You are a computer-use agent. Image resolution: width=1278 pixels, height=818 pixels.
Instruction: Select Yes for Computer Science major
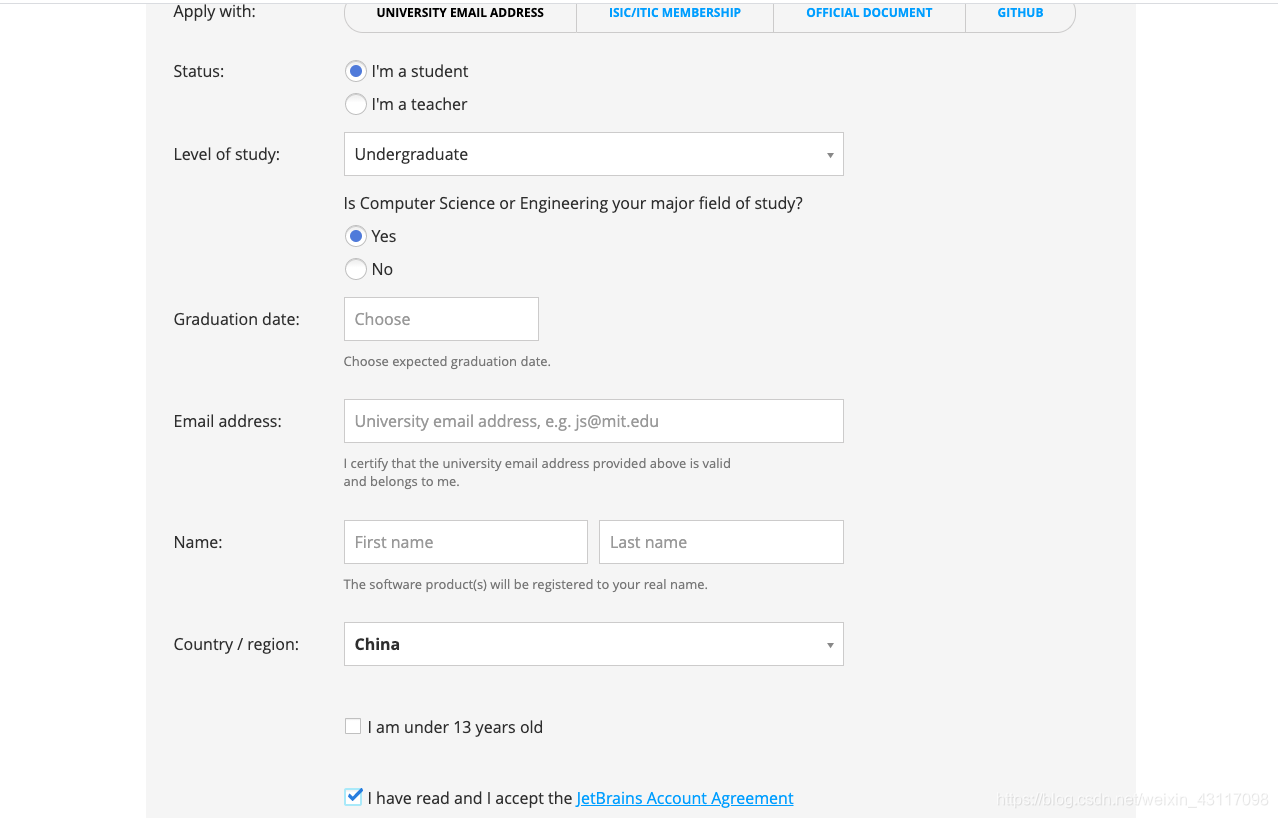point(355,236)
